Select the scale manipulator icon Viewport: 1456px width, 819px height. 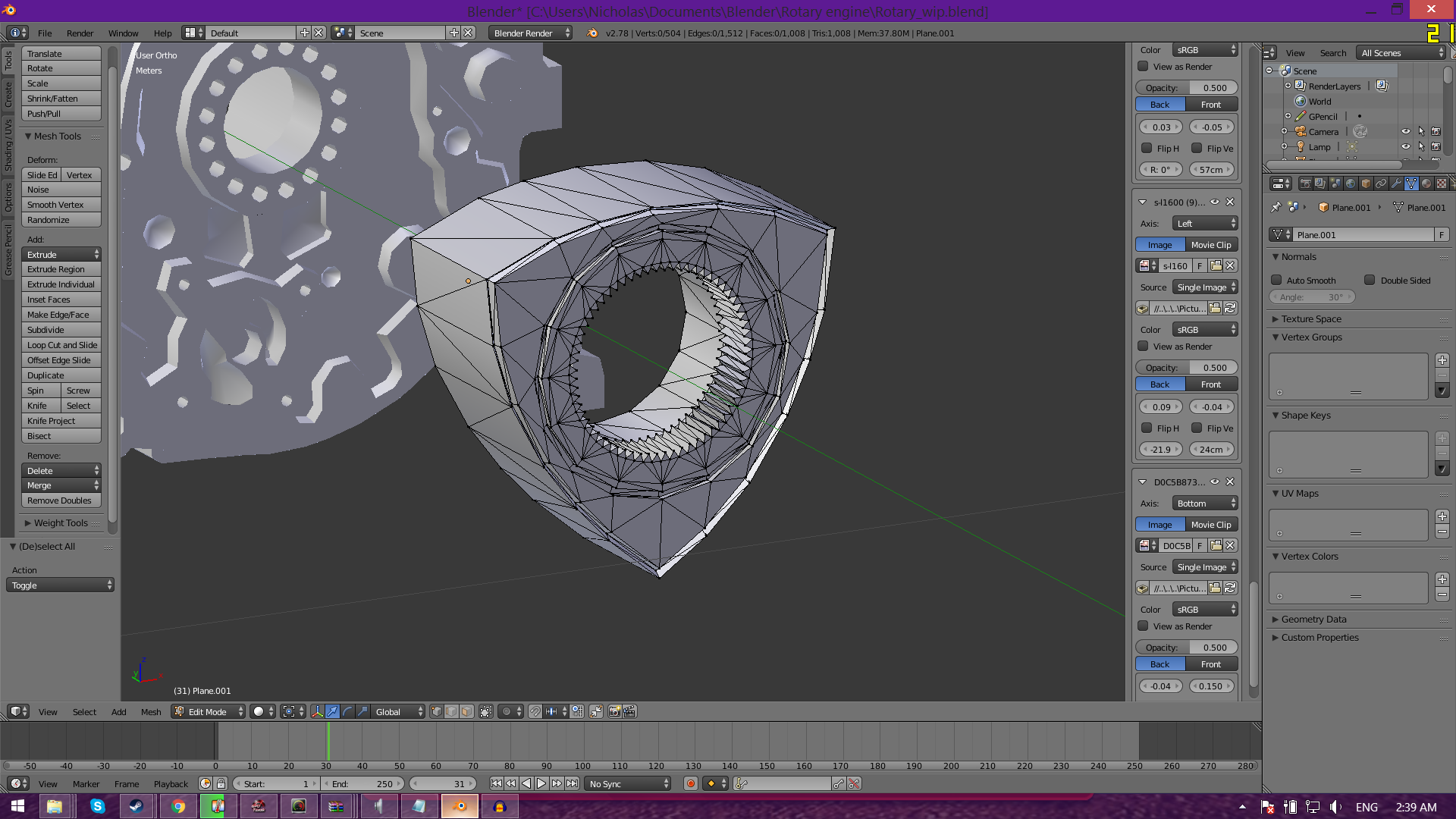362,711
